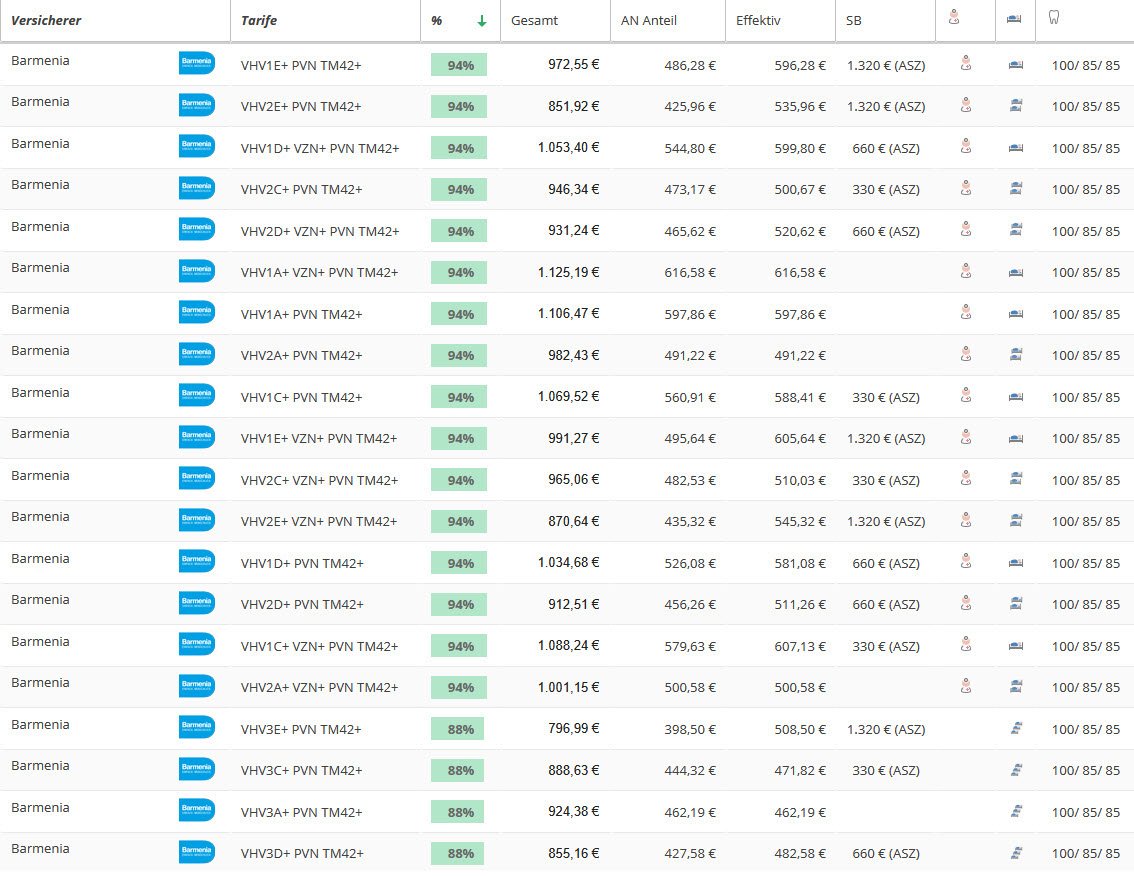The image size is (1134, 877).
Task: Click the AN Anteil column header
Action: [649, 21]
